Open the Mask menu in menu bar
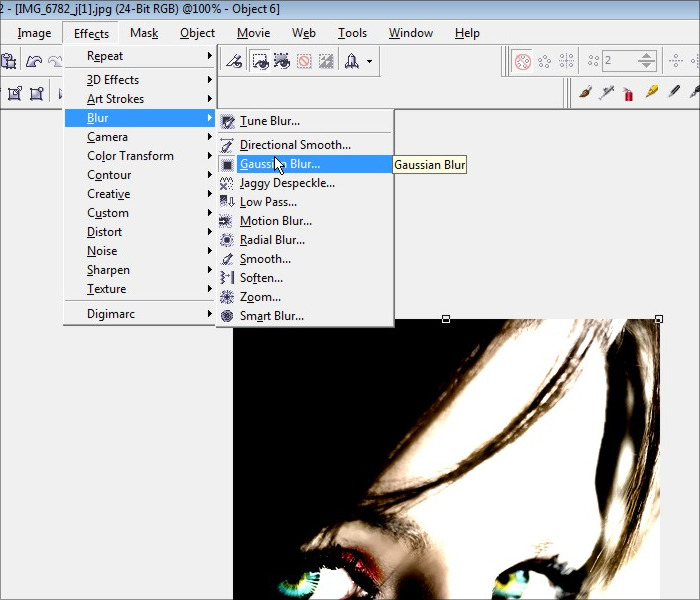Screen dimensions: 700x600 click(144, 33)
